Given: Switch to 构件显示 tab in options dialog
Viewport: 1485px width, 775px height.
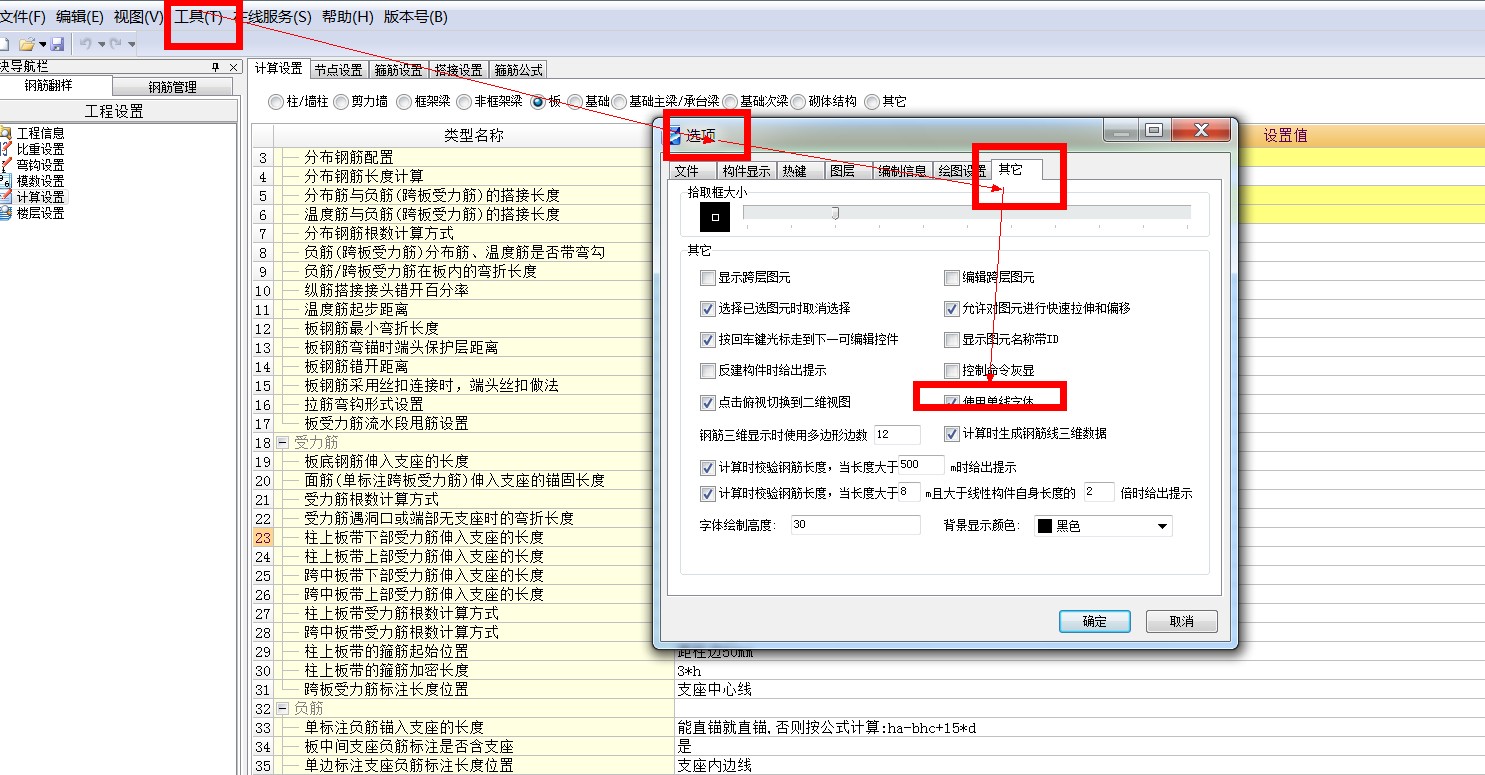Looking at the screenshot, I should coord(746,171).
